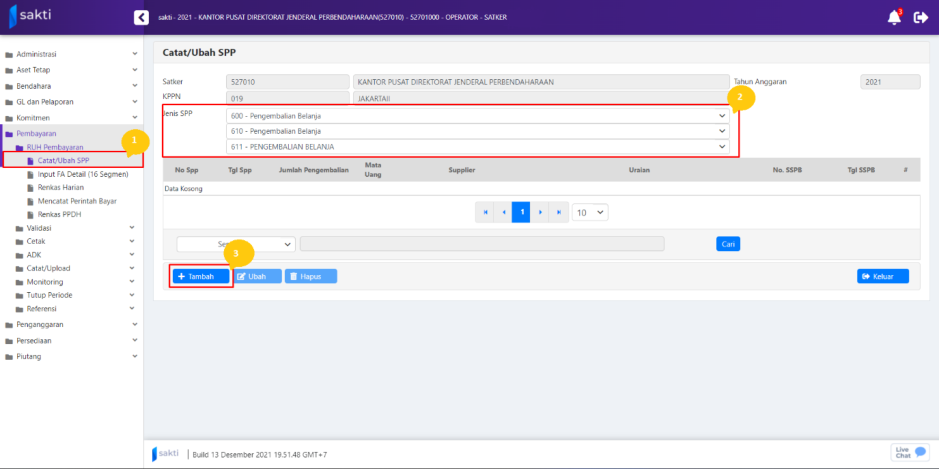This screenshot has height=469, width=939.
Task: Expand the Administrasi menu
Action: point(70,54)
